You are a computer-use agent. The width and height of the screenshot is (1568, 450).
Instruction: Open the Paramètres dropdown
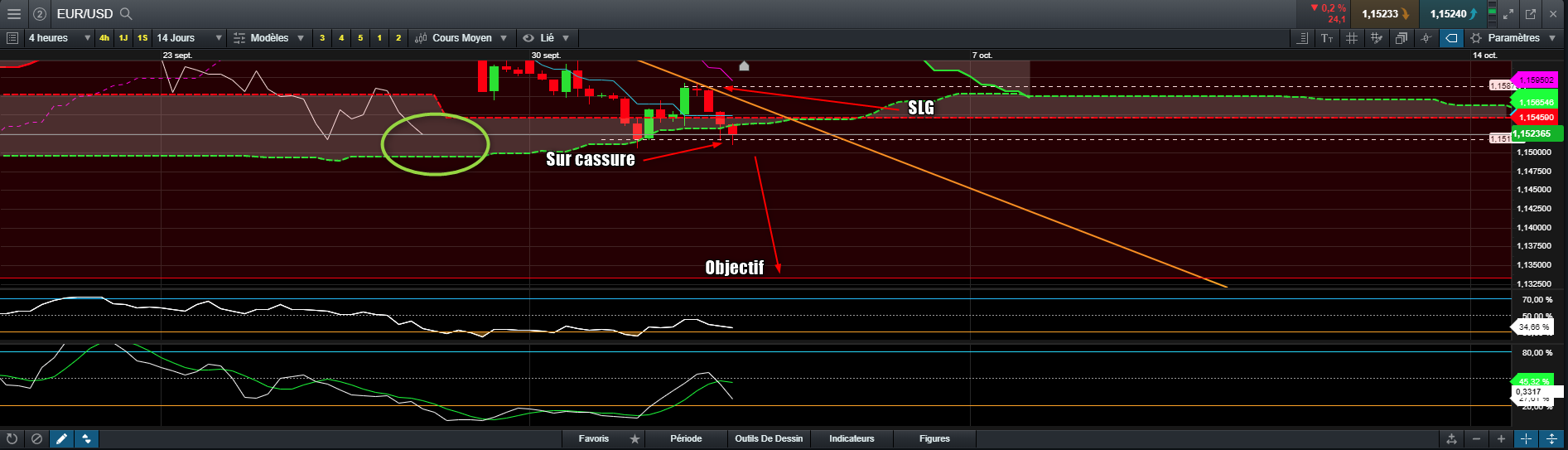[1513, 38]
